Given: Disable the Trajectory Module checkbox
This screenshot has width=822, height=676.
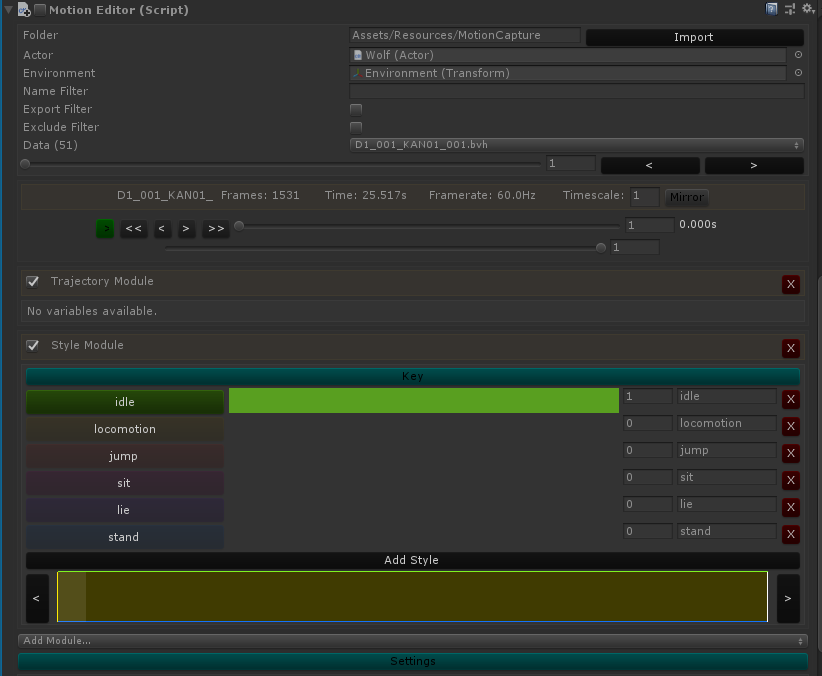Looking at the screenshot, I should pyautogui.click(x=32, y=281).
